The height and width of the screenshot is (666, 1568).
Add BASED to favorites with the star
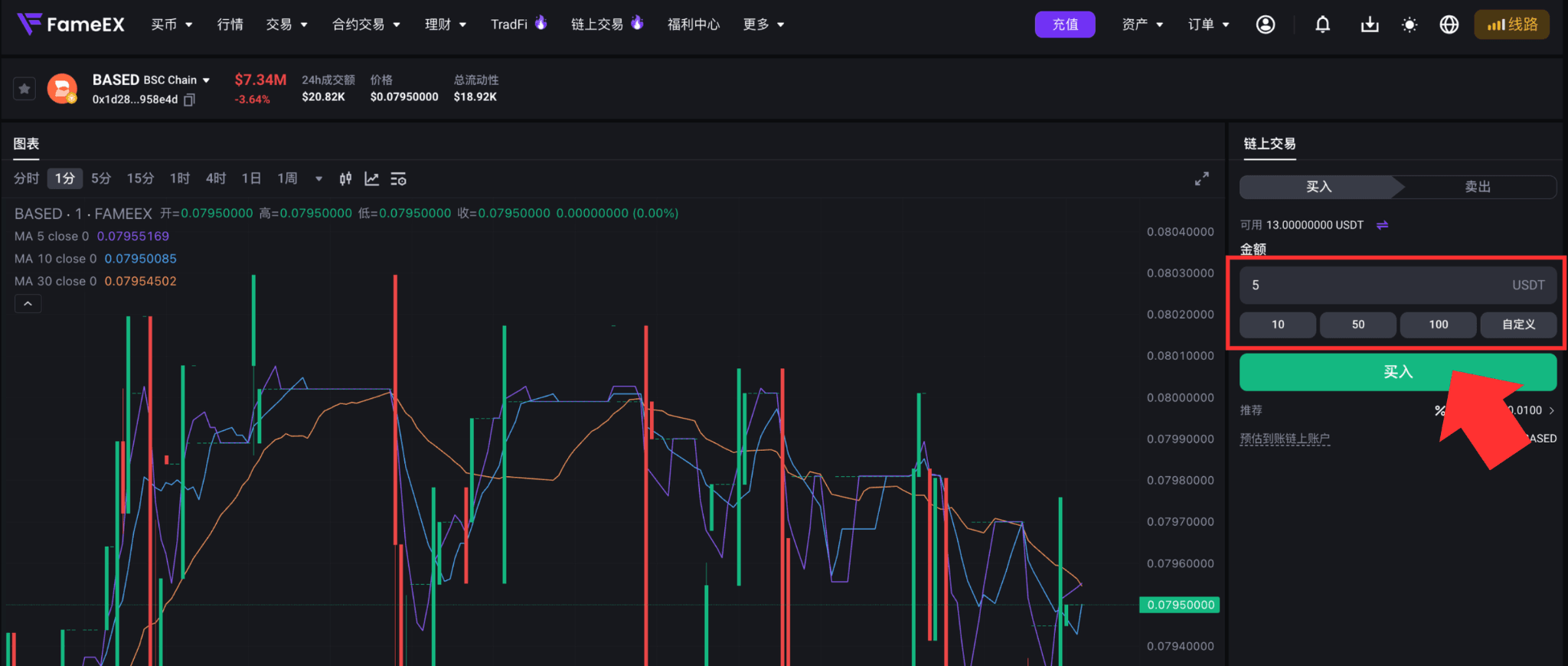24,89
